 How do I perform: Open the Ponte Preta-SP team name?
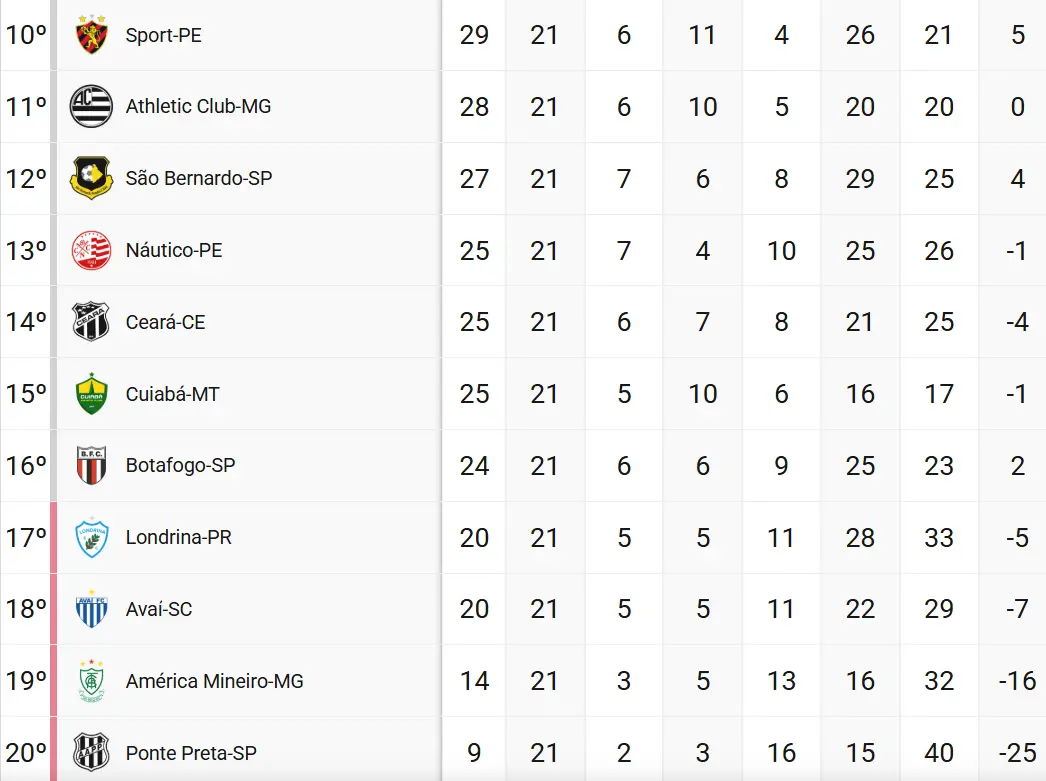click(191, 753)
